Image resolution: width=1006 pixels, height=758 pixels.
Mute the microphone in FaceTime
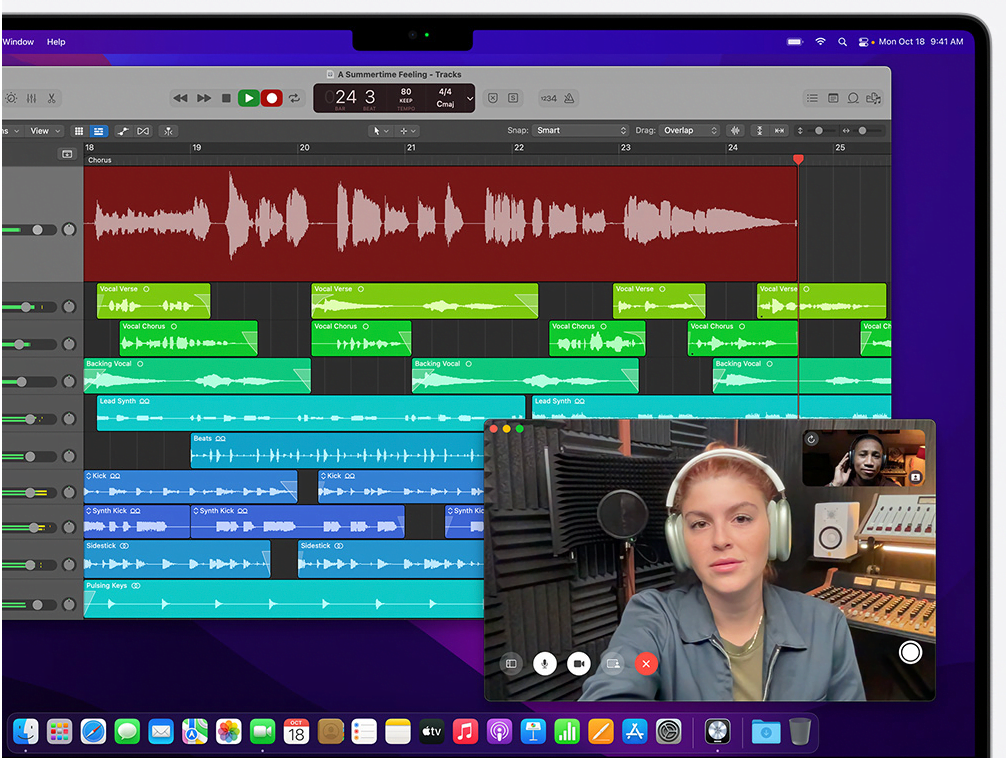point(545,664)
